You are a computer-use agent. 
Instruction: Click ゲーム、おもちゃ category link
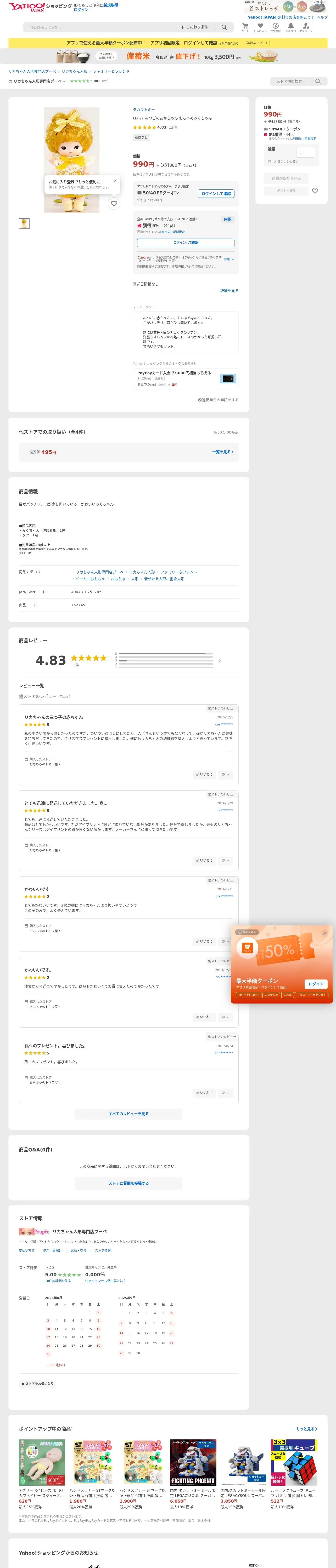(90, 579)
